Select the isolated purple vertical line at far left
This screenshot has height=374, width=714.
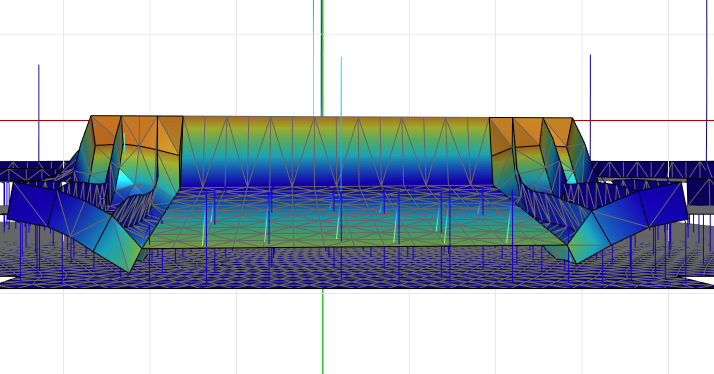pos(39,113)
